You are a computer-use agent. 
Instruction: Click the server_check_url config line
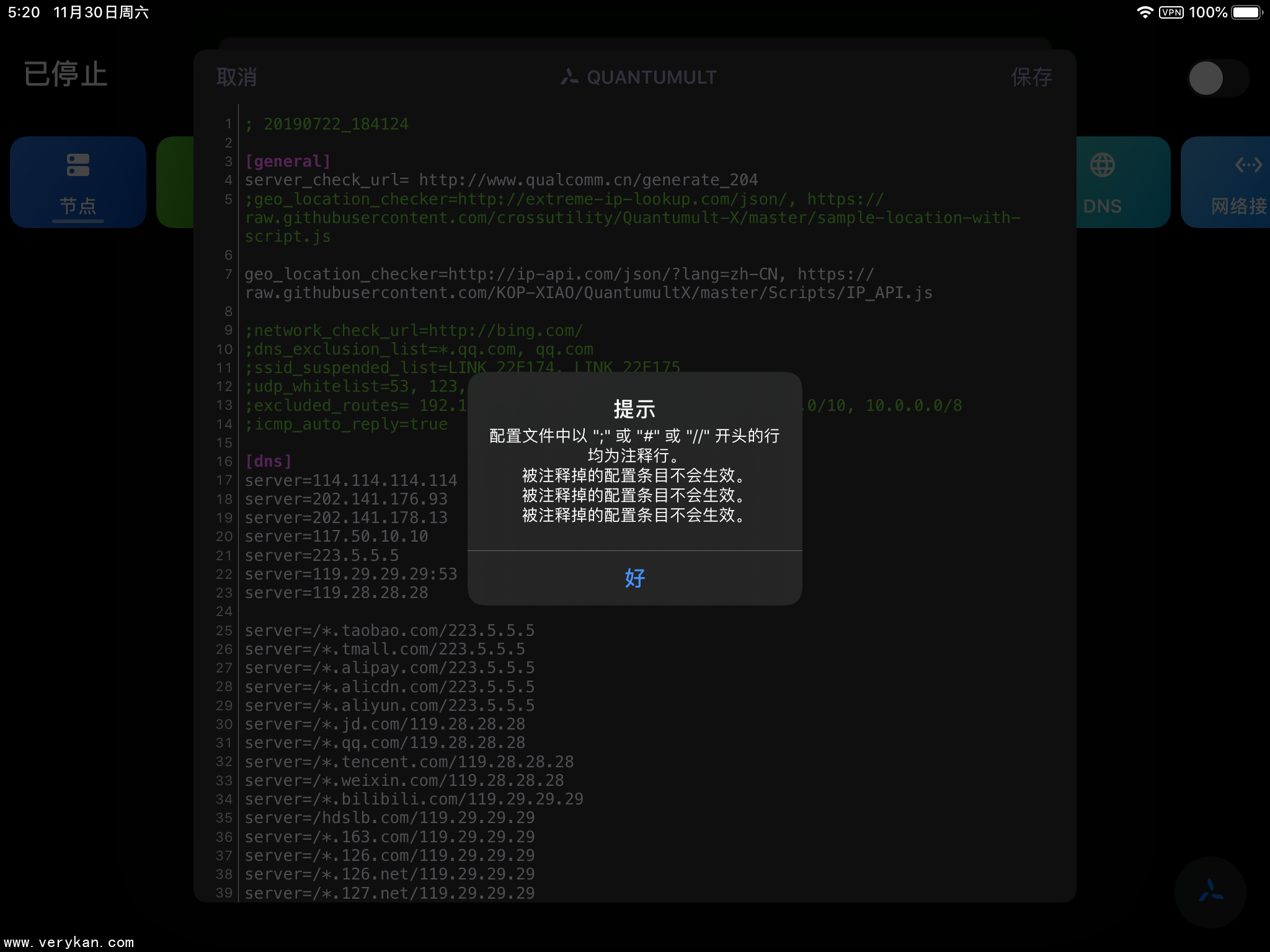pos(501,180)
